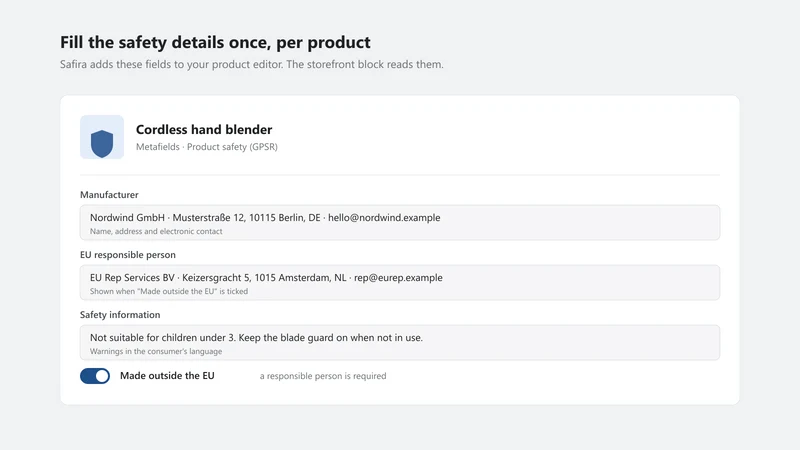Click the EU responsible person input field
The height and width of the screenshot is (450, 800).
[400, 283]
